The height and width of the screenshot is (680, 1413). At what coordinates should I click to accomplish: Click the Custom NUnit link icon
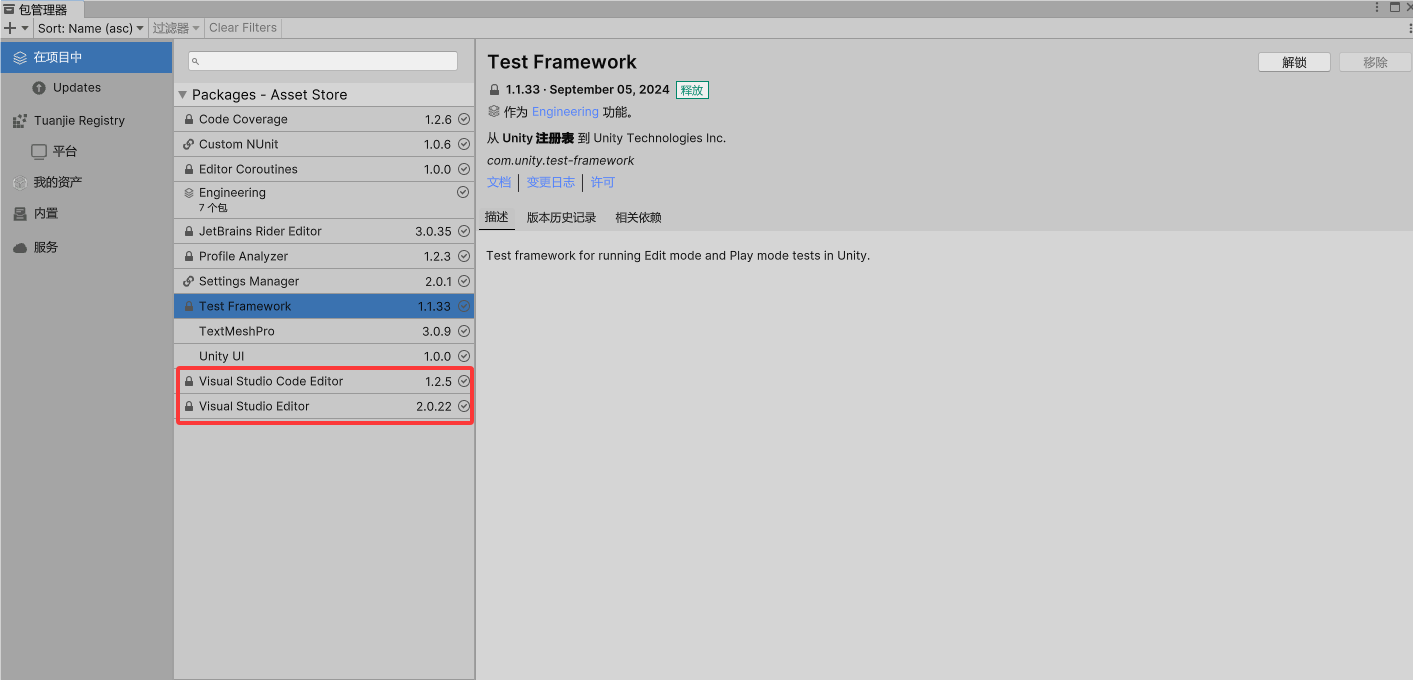click(189, 144)
